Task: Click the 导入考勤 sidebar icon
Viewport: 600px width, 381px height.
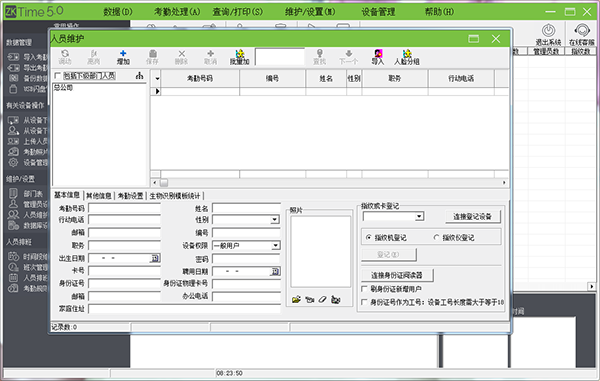Action: coord(13,57)
